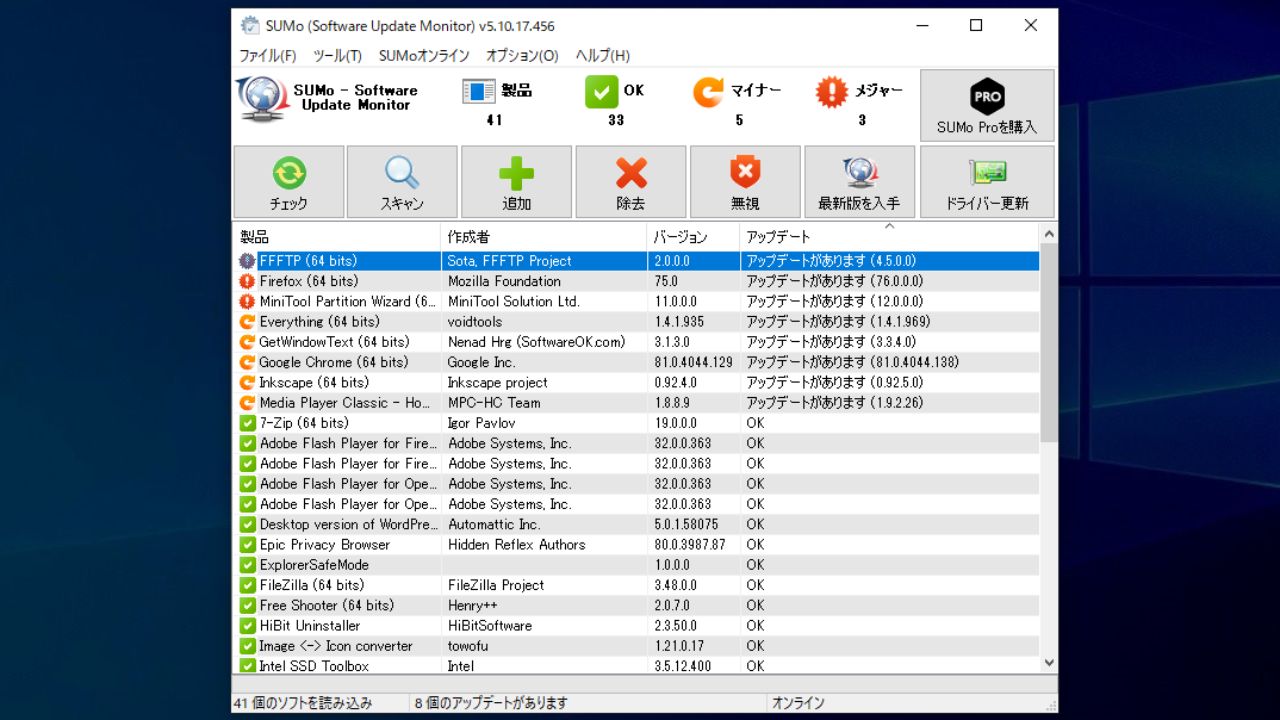Open the ツール(T) menu
This screenshot has width=1280, height=720.
click(x=337, y=56)
